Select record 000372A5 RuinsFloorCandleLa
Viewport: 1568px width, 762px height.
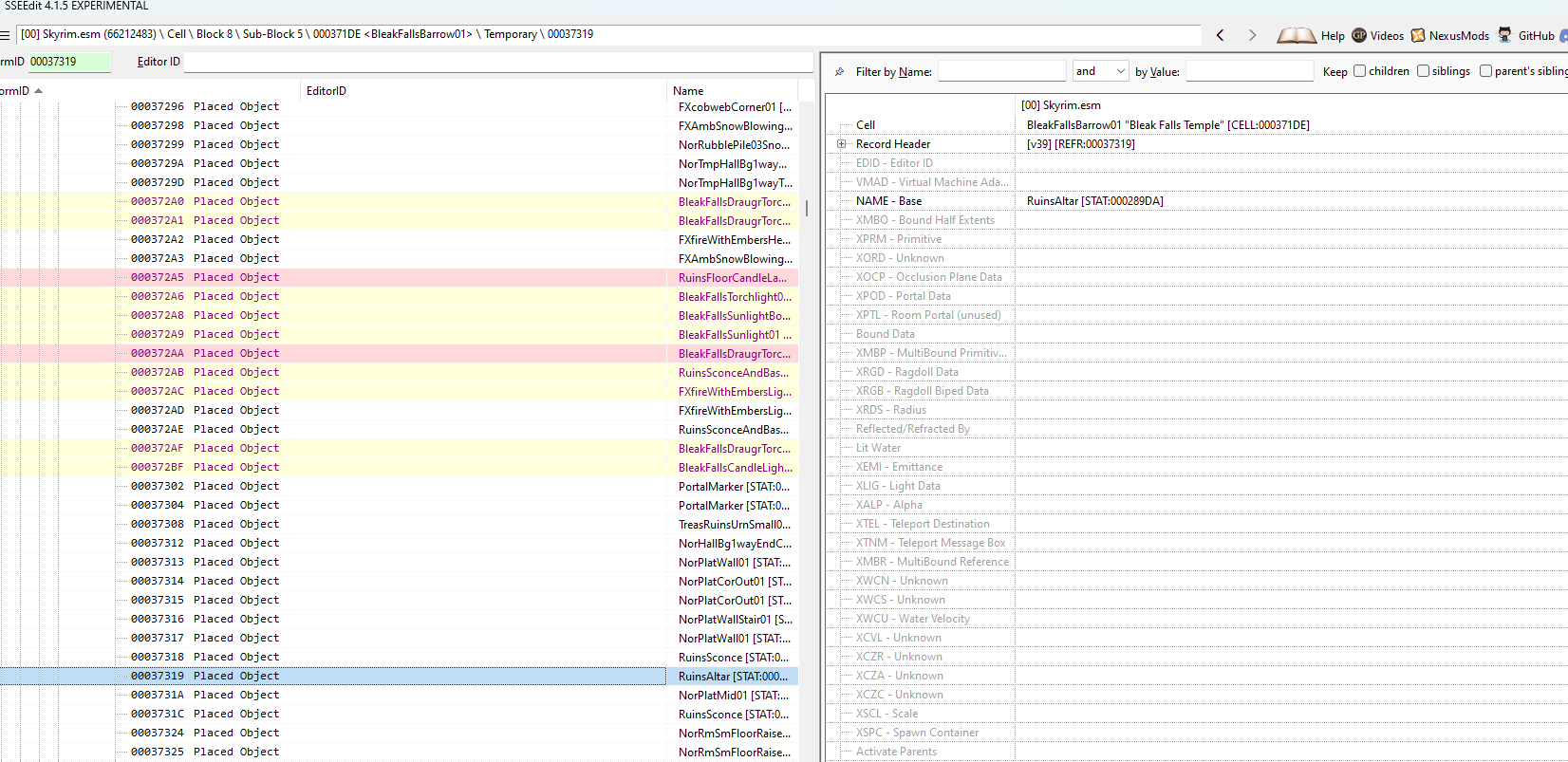click(399, 277)
